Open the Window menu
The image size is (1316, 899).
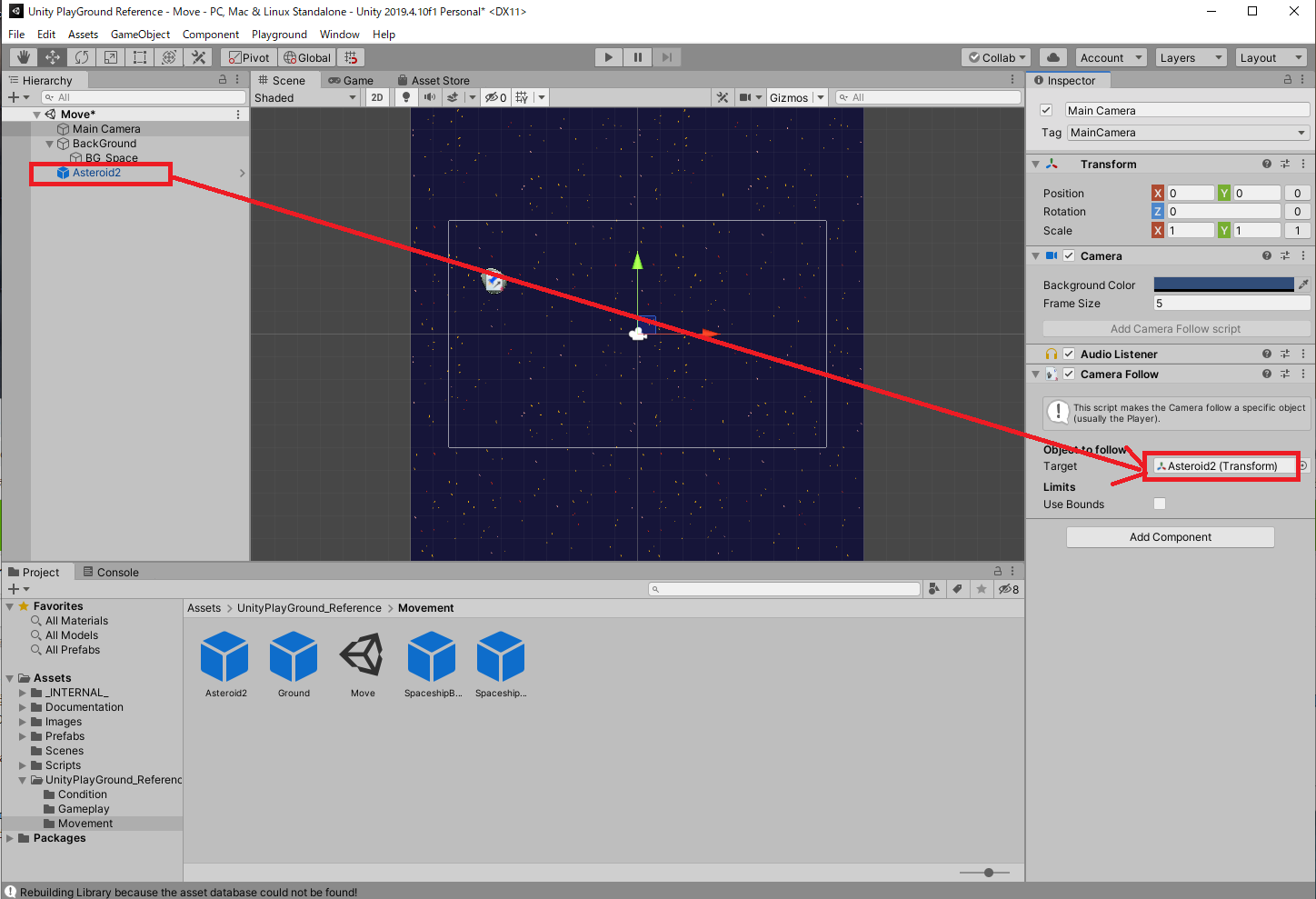(x=339, y=35)
